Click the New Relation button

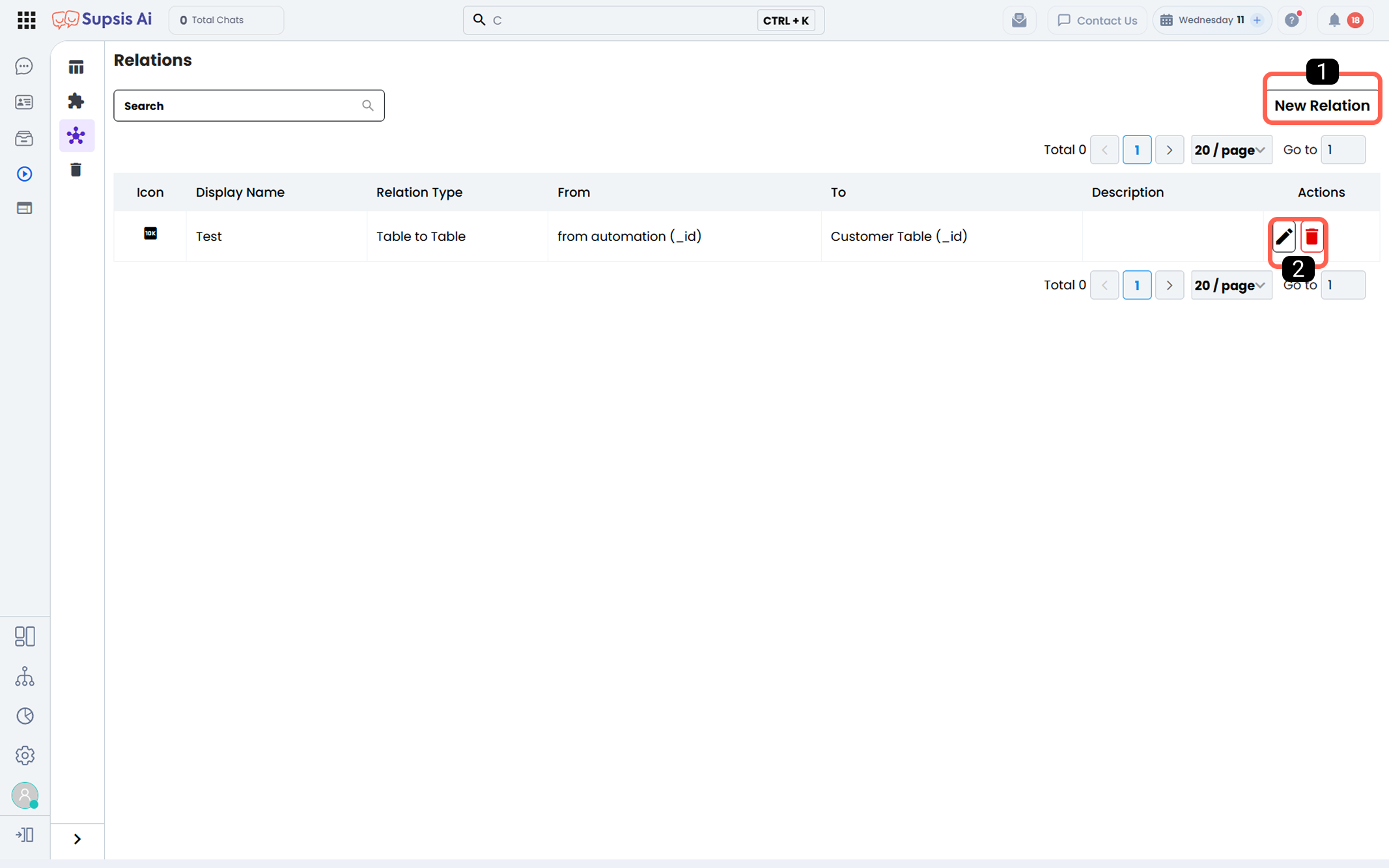pyautogui.click(x=1322, y=105)
